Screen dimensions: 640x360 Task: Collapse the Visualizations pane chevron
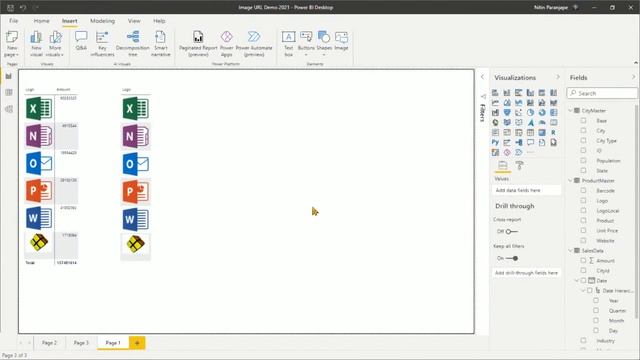558,77
